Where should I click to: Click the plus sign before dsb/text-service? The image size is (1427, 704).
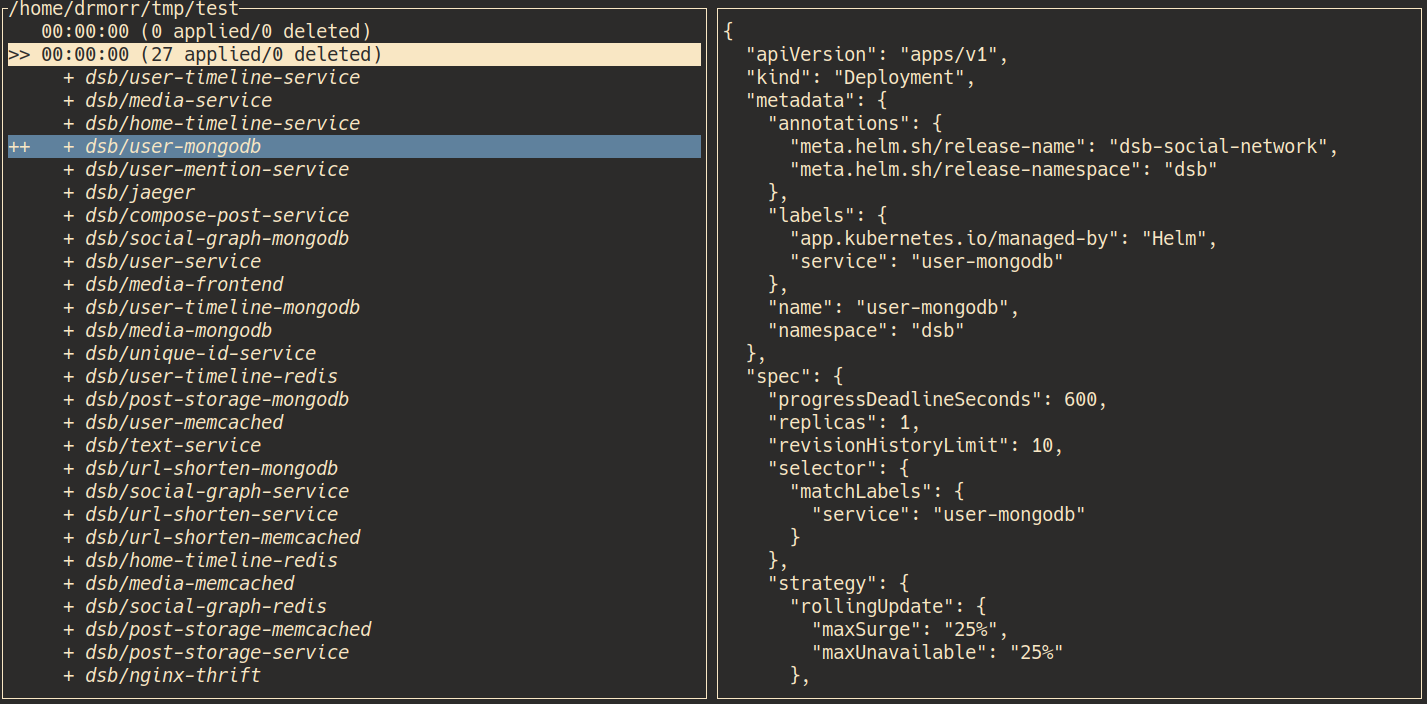[x=69, y=446]
